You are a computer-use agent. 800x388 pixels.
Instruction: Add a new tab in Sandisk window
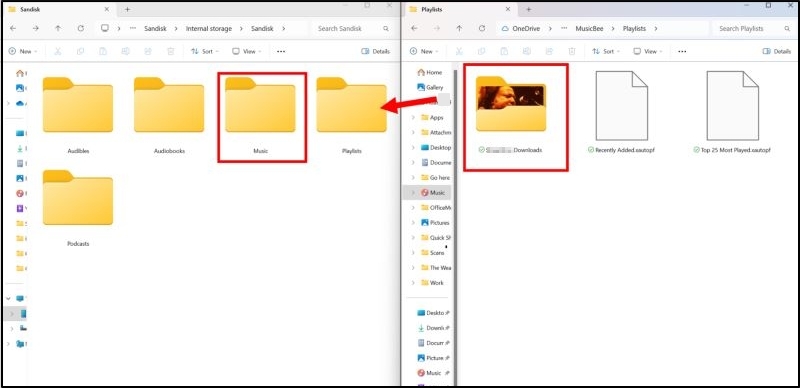pos(128,9)
